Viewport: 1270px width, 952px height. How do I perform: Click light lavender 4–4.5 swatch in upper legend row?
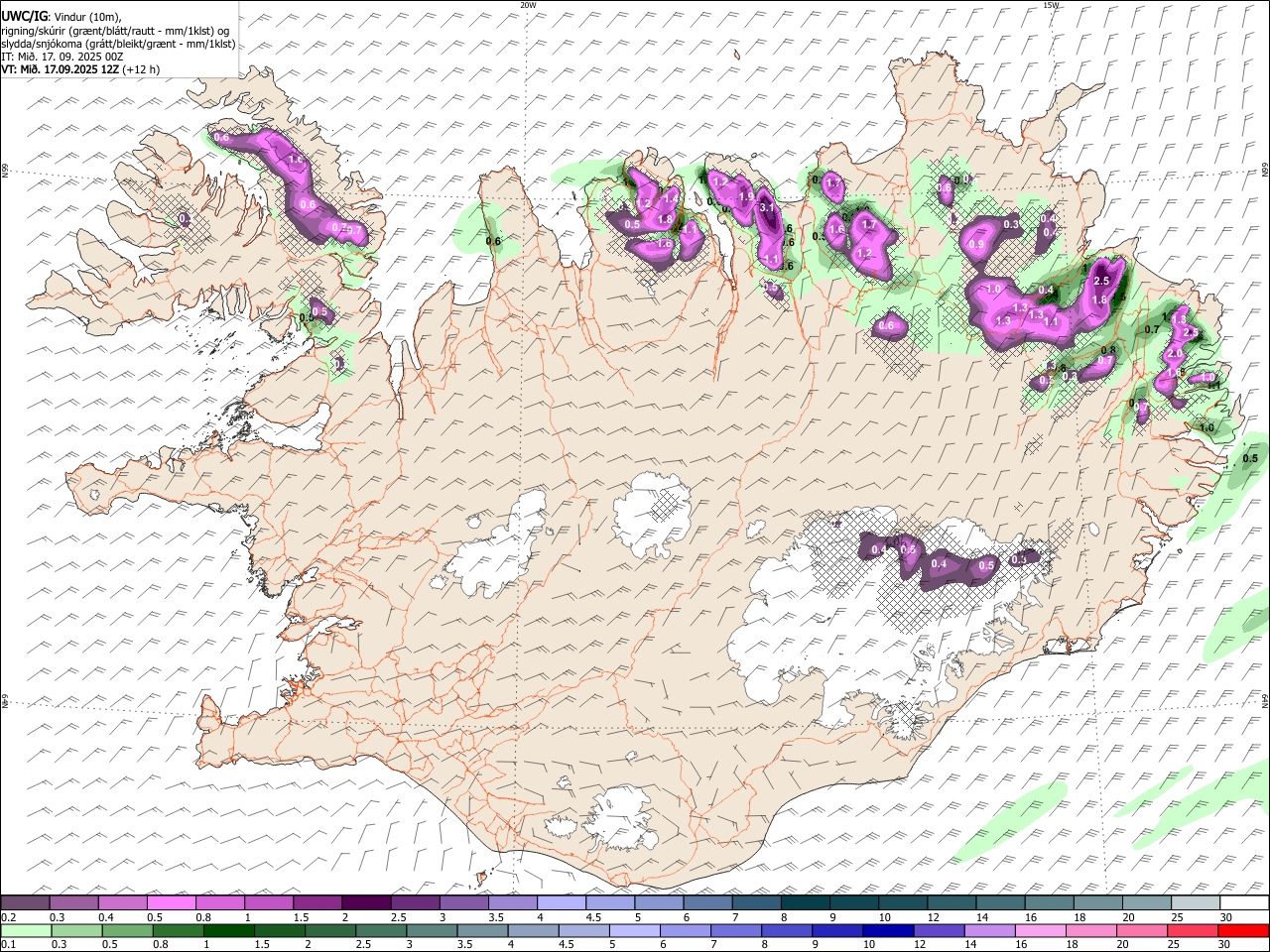click(x=562, y=903)
